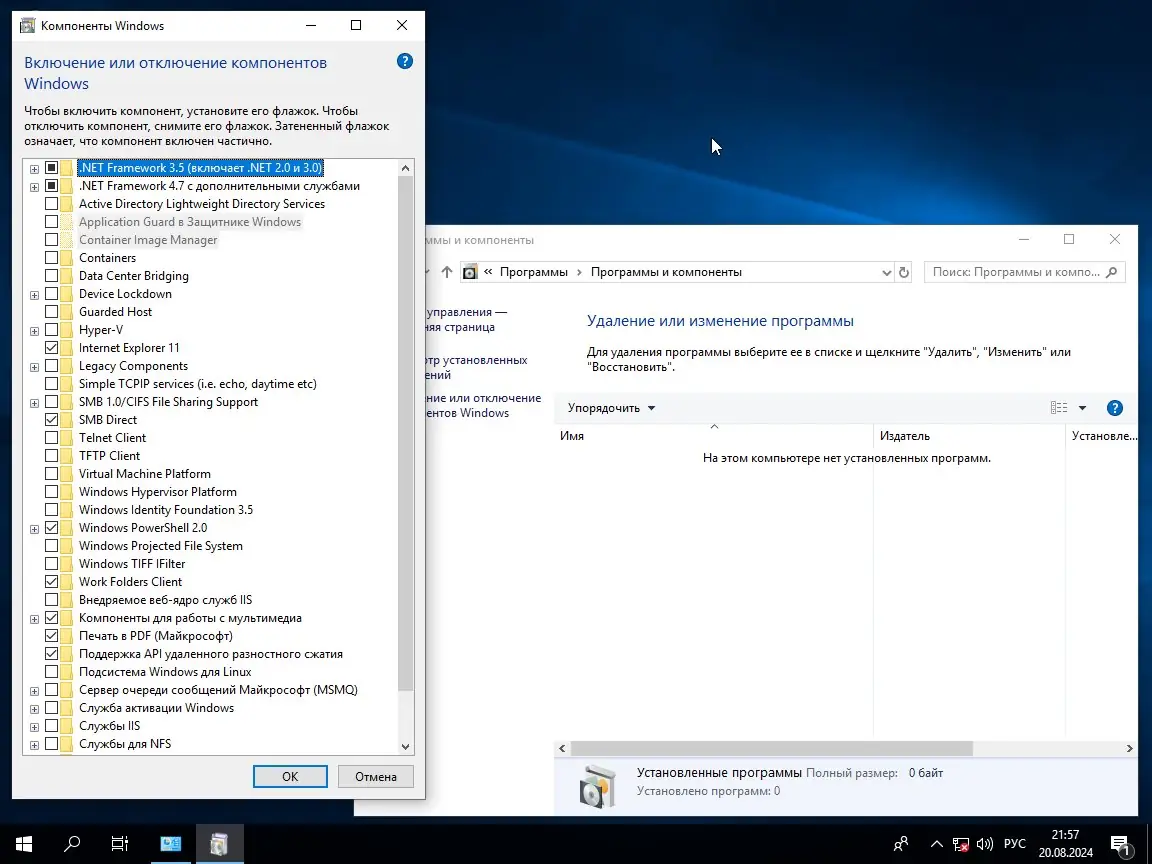Click scroll-down arrow of features list

pos(406,746)
